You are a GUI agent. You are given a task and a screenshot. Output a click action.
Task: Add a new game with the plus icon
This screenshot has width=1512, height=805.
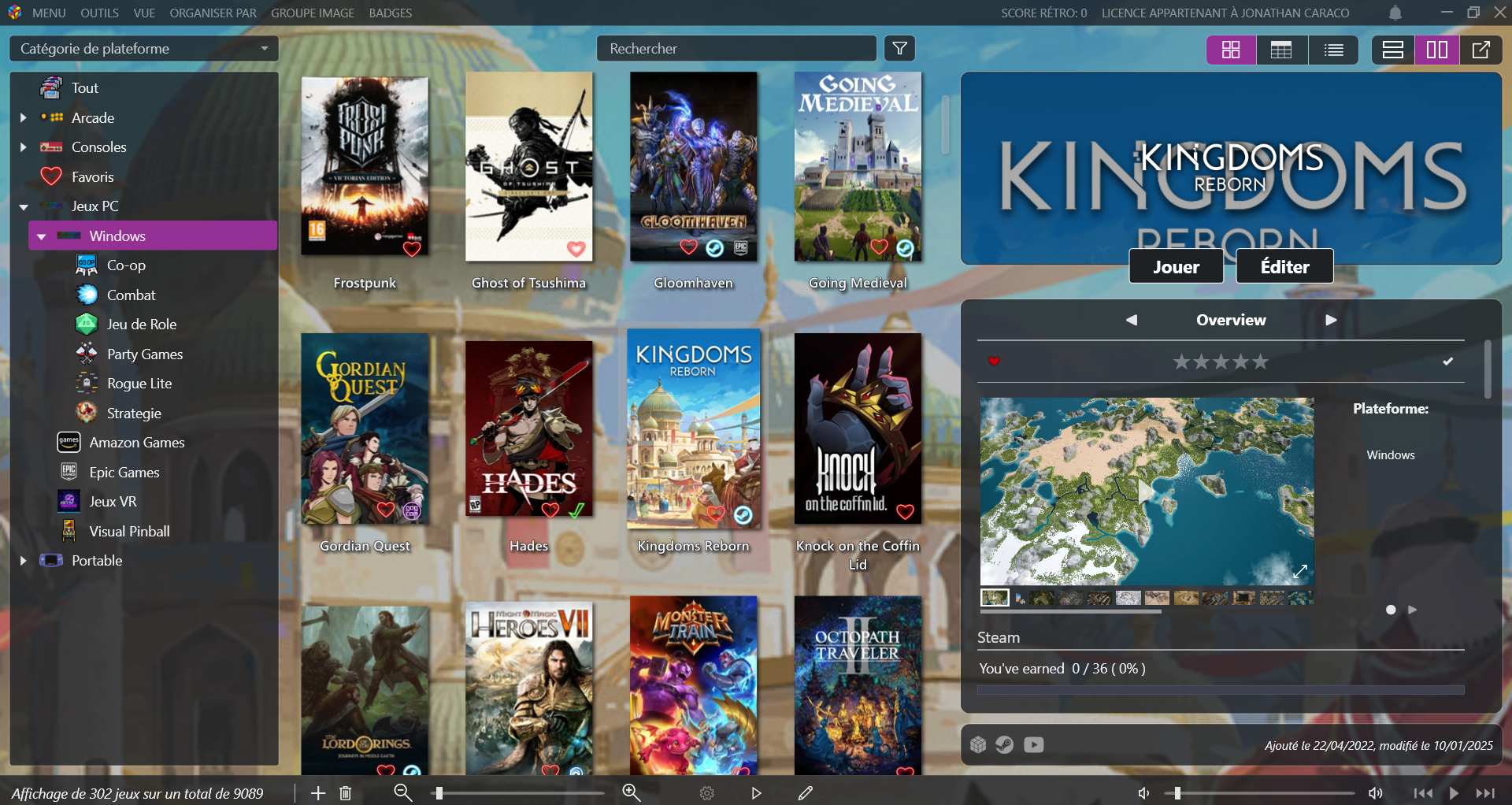[x=318, y=793]
